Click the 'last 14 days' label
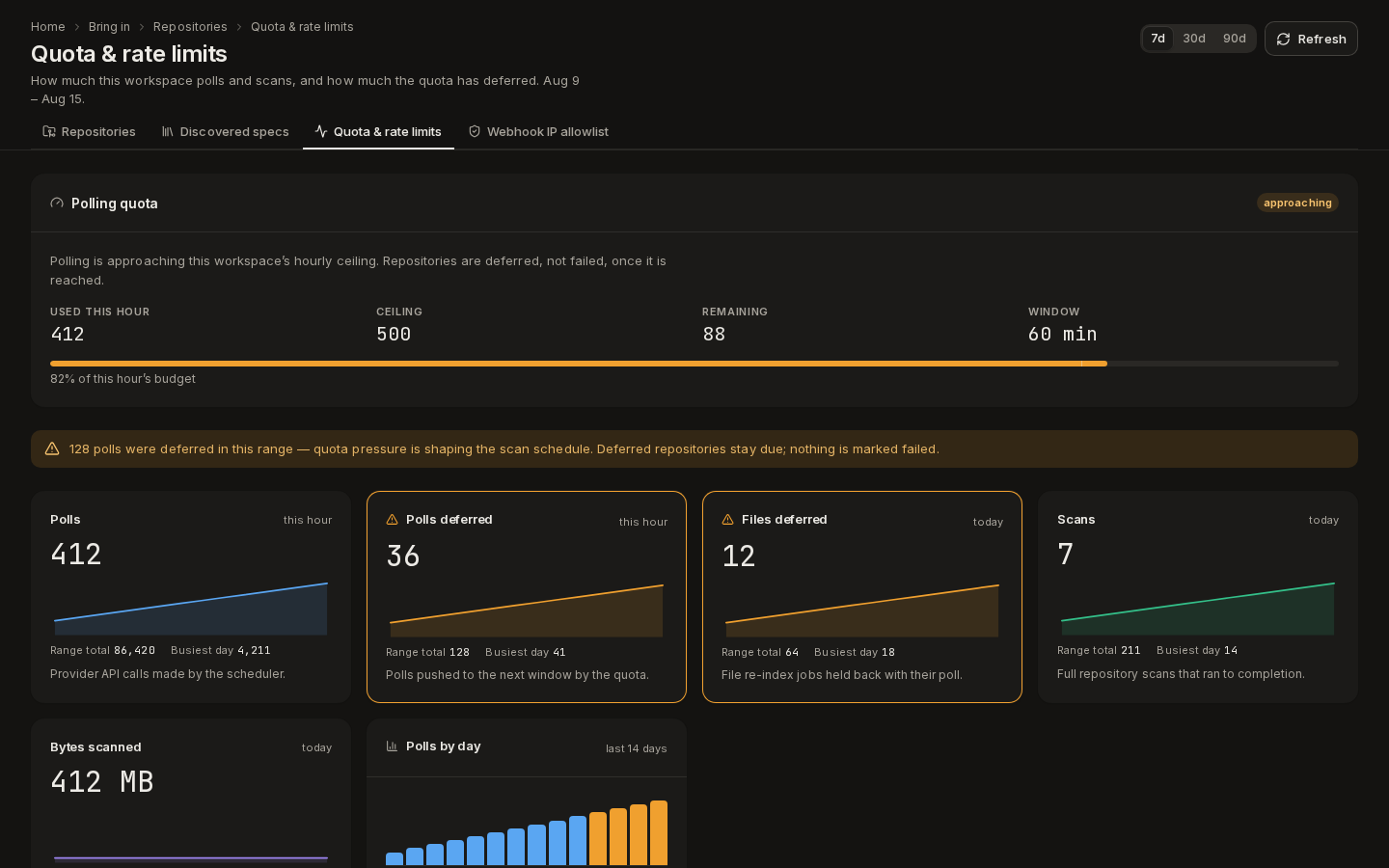 pos(637,748)
